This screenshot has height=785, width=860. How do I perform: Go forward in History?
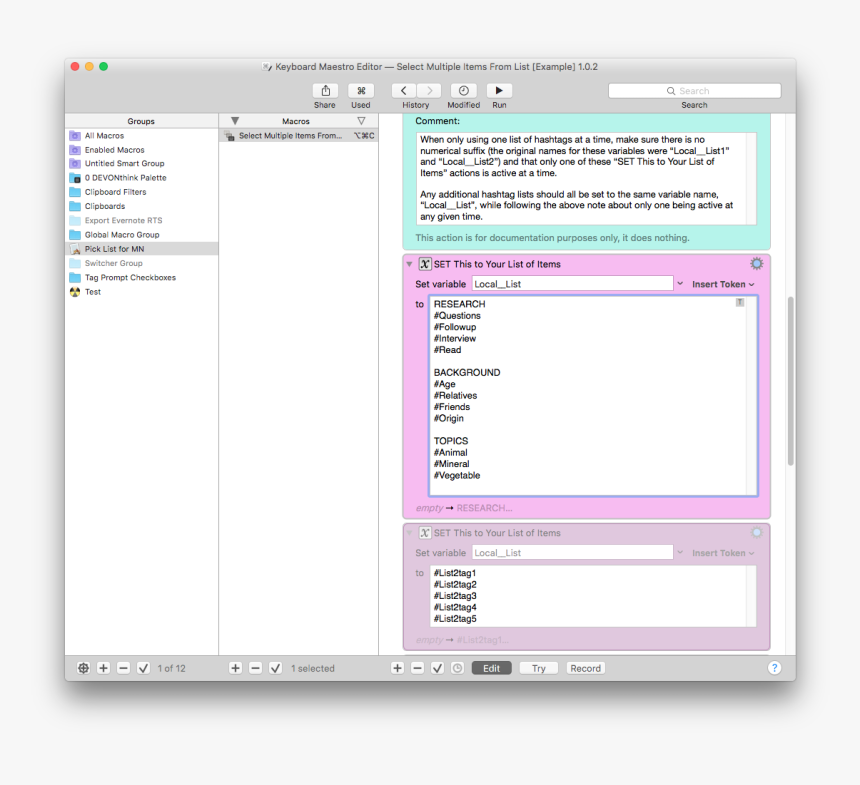coord(429,91)
